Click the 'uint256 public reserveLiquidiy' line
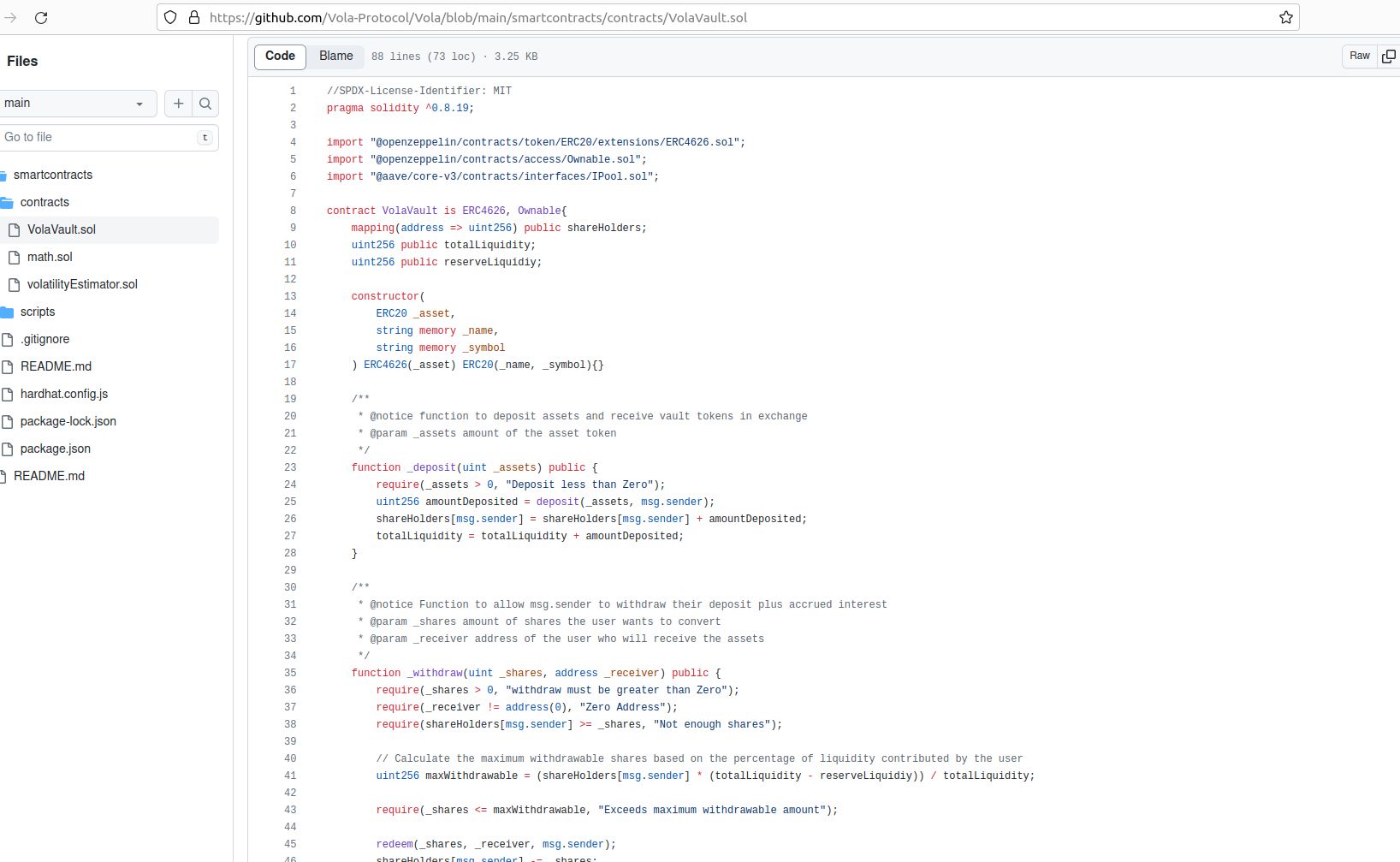The image size is (1400, 862). [446, 262]
